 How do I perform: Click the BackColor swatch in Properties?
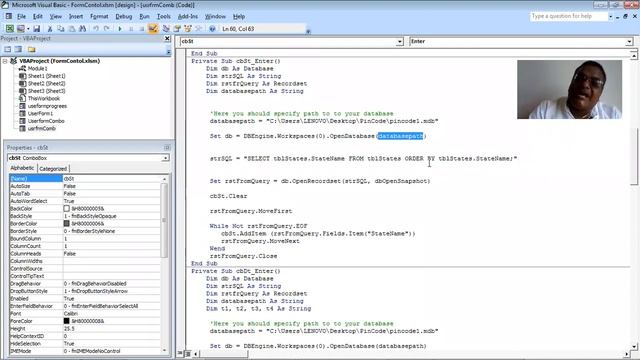pyautogui.click(x=67, y=209)
